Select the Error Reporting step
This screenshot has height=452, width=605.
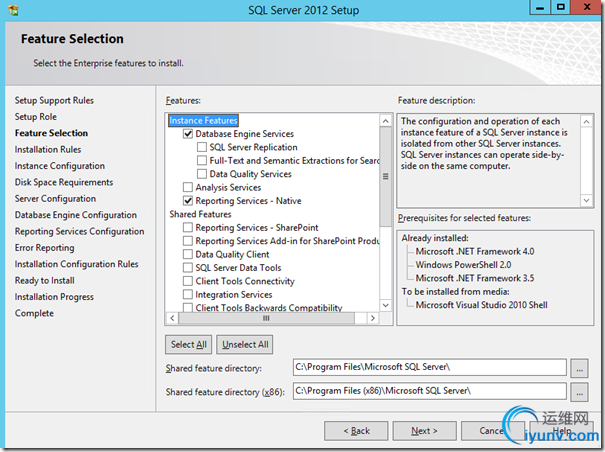pyautogui.click(x=44, y=248)
